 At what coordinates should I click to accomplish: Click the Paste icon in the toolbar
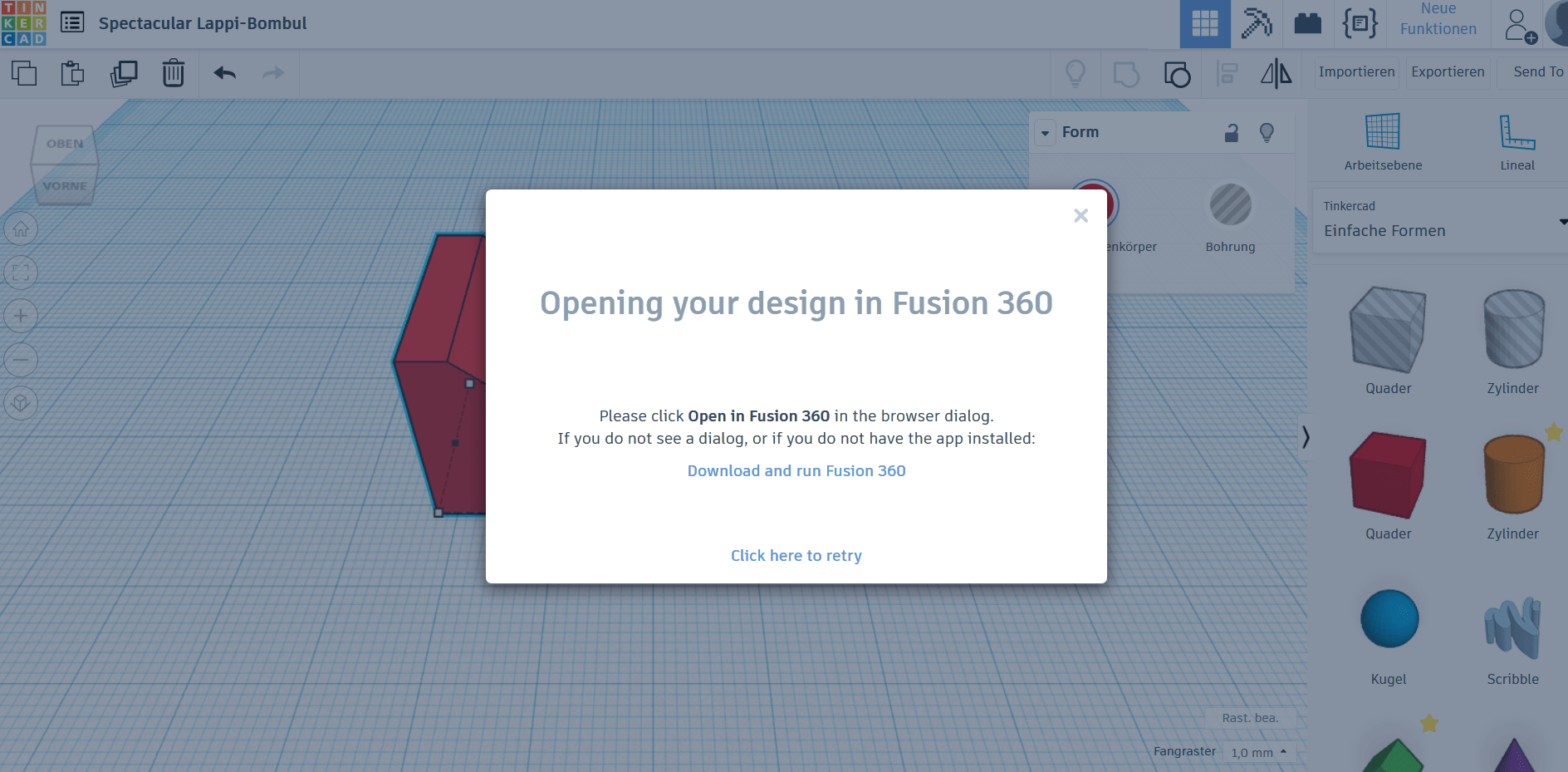[73, 73]
